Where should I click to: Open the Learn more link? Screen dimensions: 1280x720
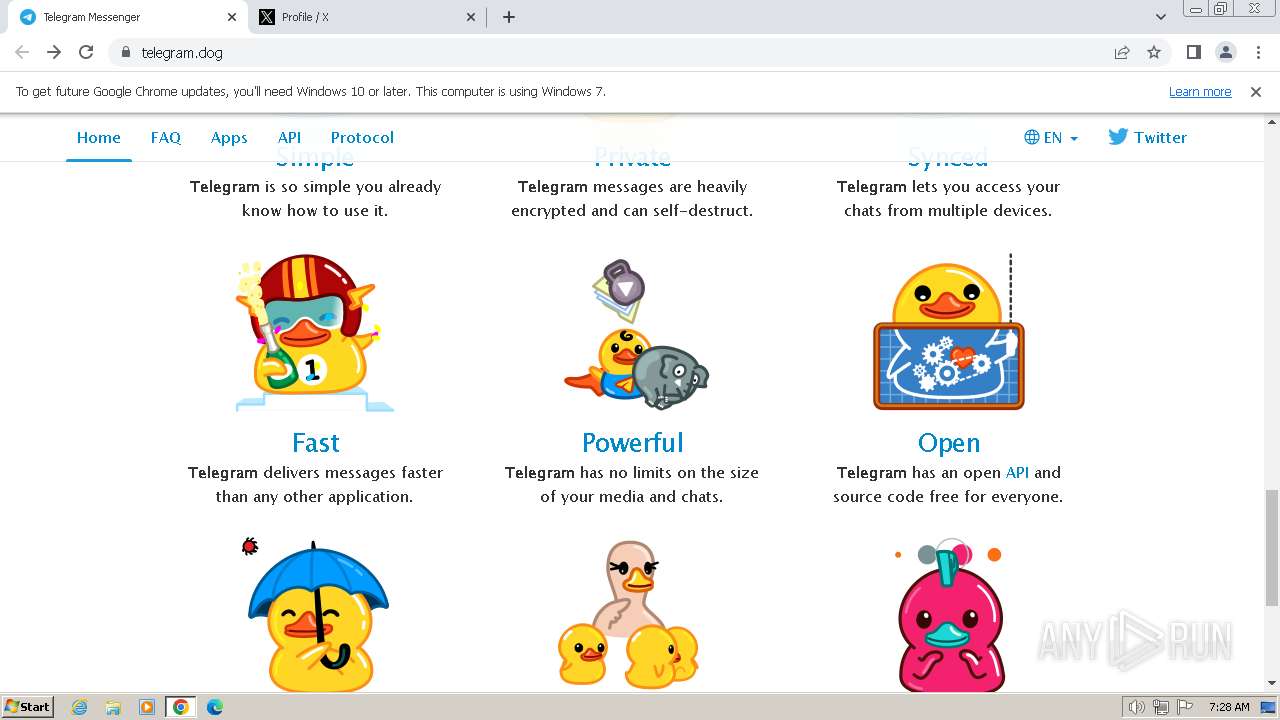click(x=1200, y=91)
